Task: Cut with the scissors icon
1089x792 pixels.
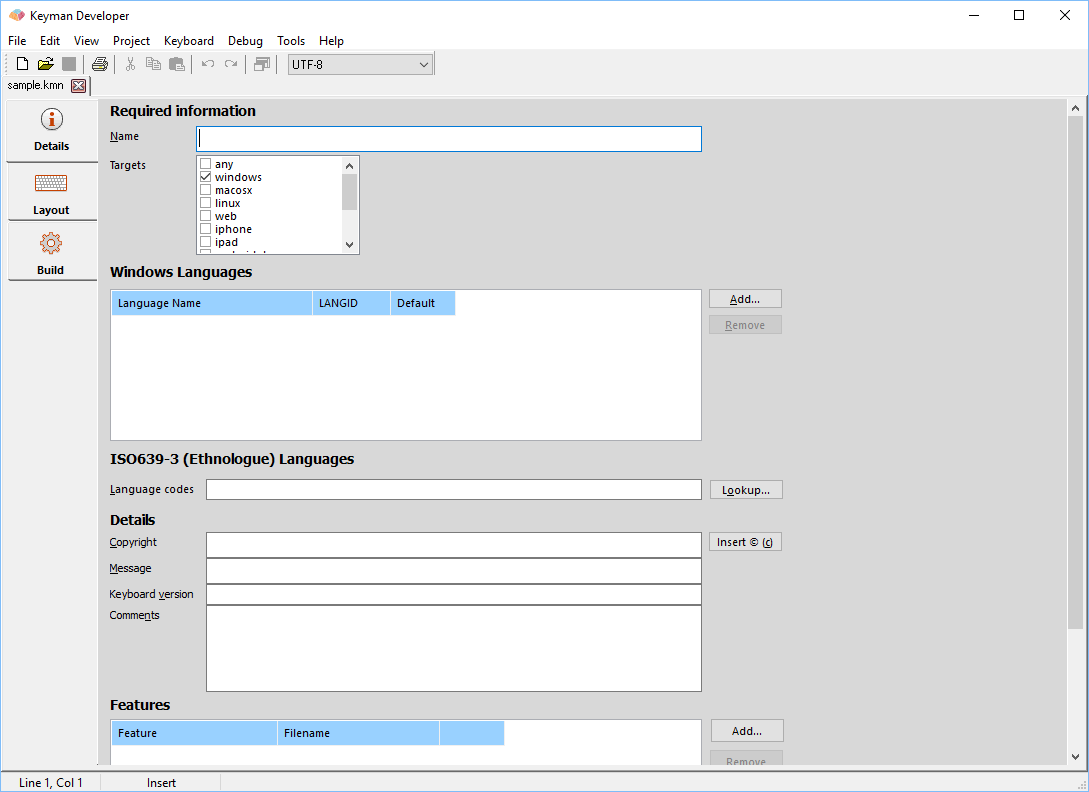Action: pyautogui.click(x=130, y=65)
